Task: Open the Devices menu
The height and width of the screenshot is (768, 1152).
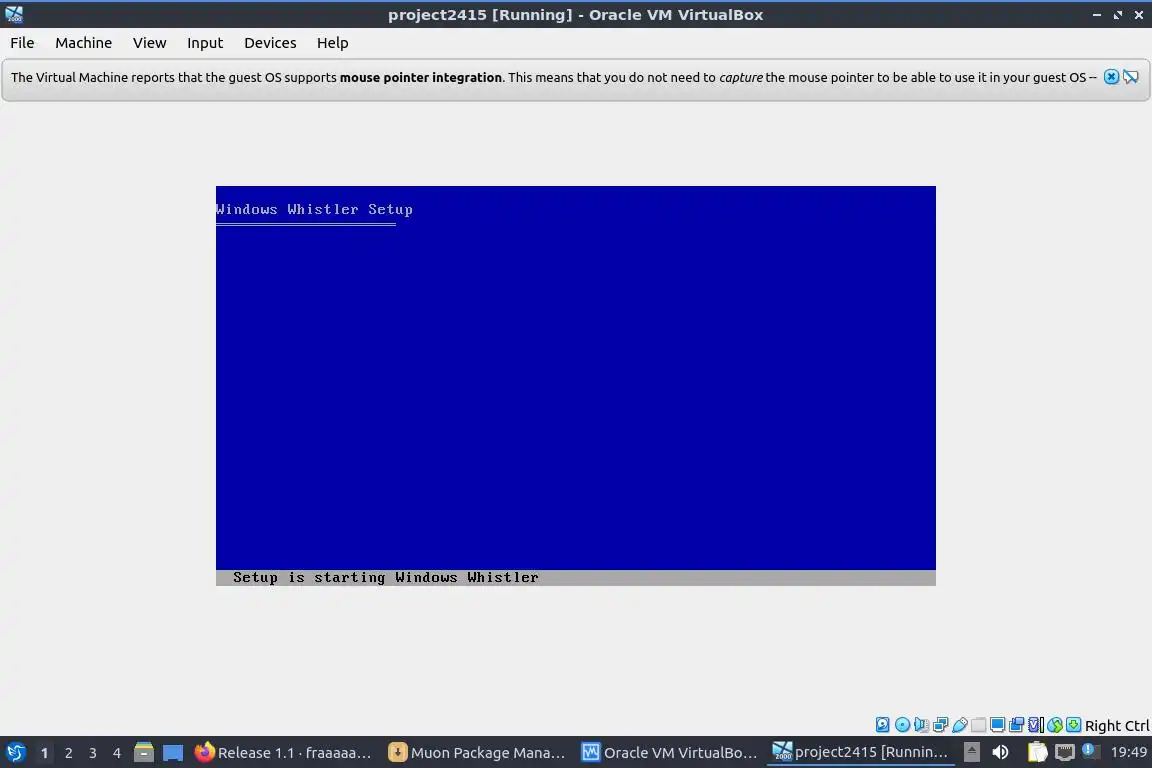Action: click(x=270, y=43)
